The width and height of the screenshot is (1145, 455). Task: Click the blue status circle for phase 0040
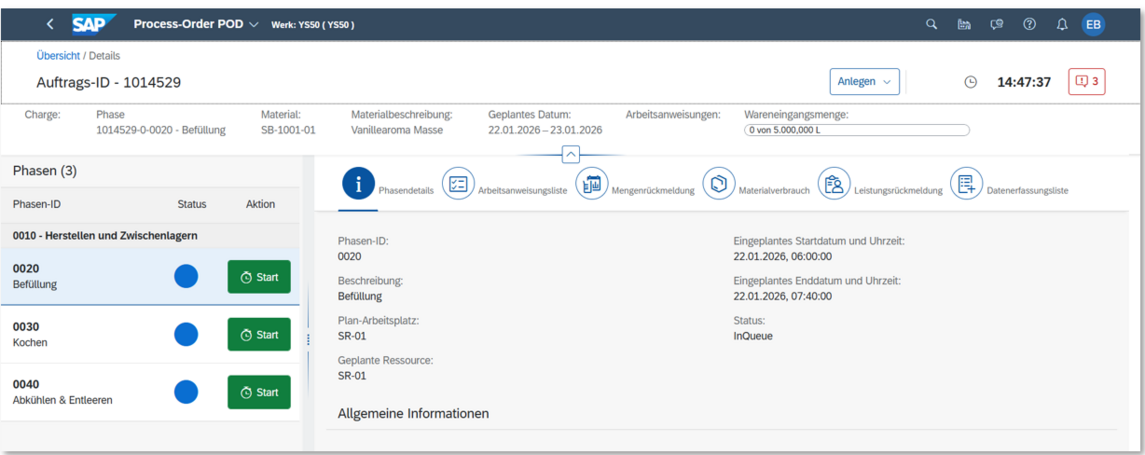[186, 392]
